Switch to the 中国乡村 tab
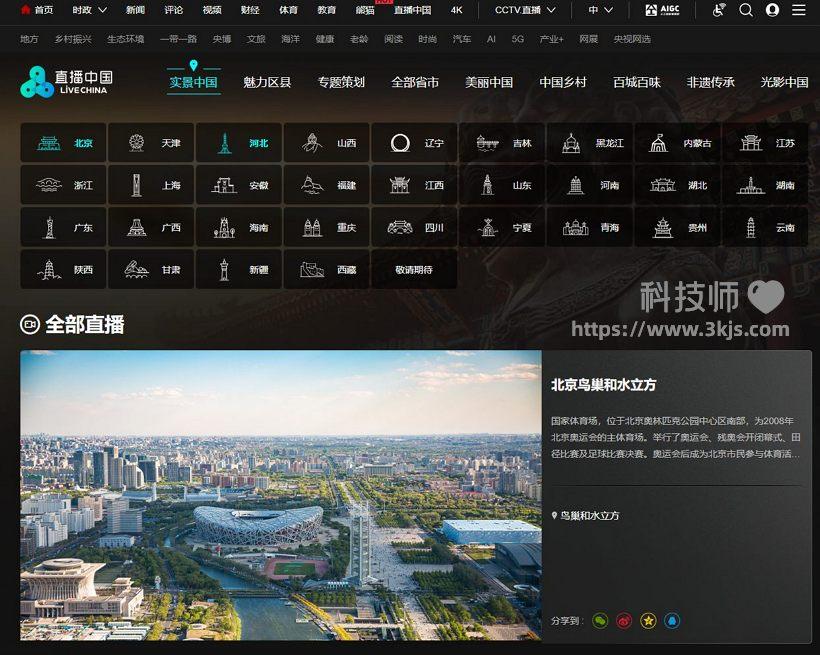This screenshot has height=655, width=820. (563, 82)
